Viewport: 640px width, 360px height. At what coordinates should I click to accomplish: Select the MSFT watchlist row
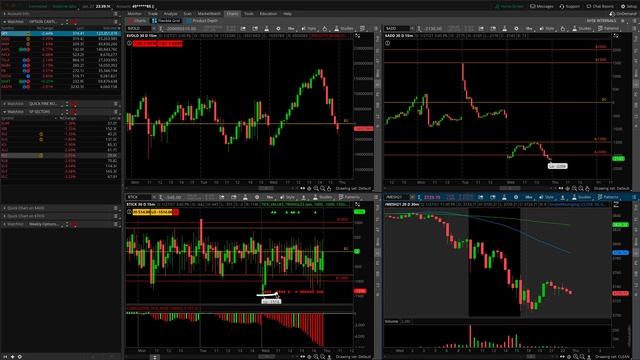(60, 81)
